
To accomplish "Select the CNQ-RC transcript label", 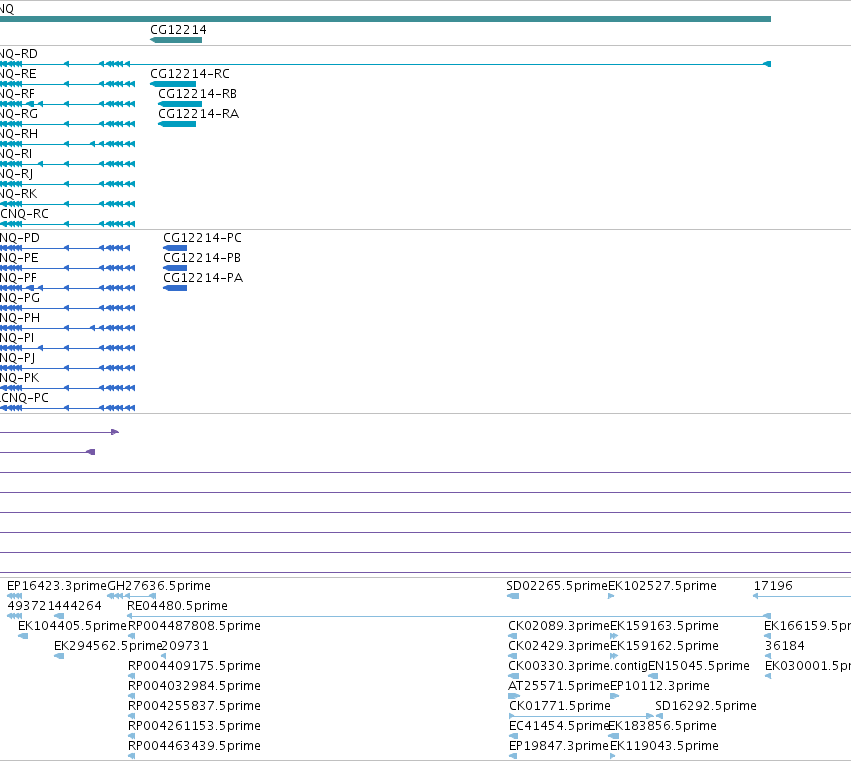I will click(x=24, y=214).
